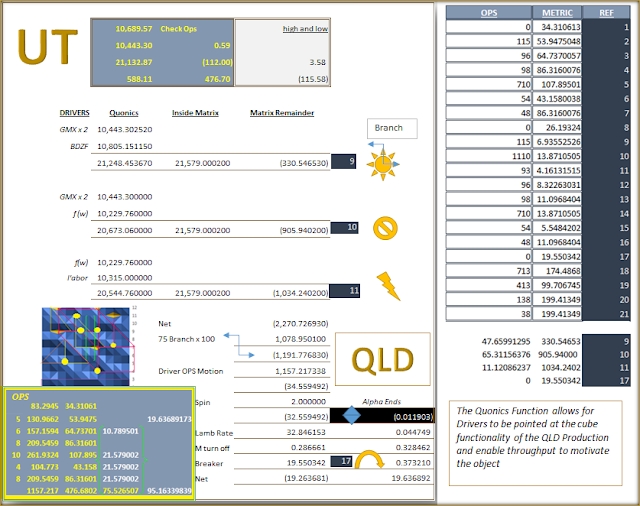Click the dark reference box 10
Viewport: 640px width, 506px height.
(x=344, y=227)
